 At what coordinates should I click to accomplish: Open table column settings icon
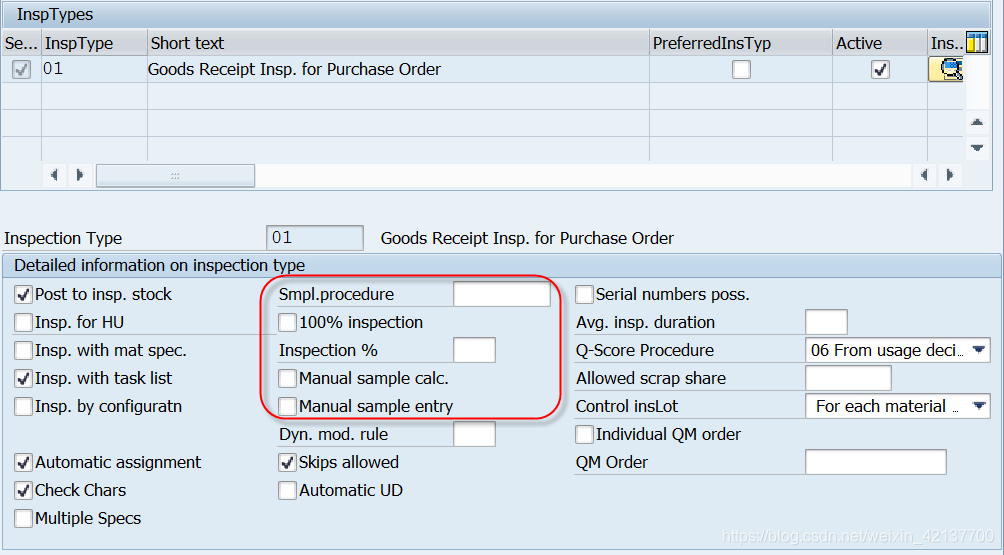(977, 43)
